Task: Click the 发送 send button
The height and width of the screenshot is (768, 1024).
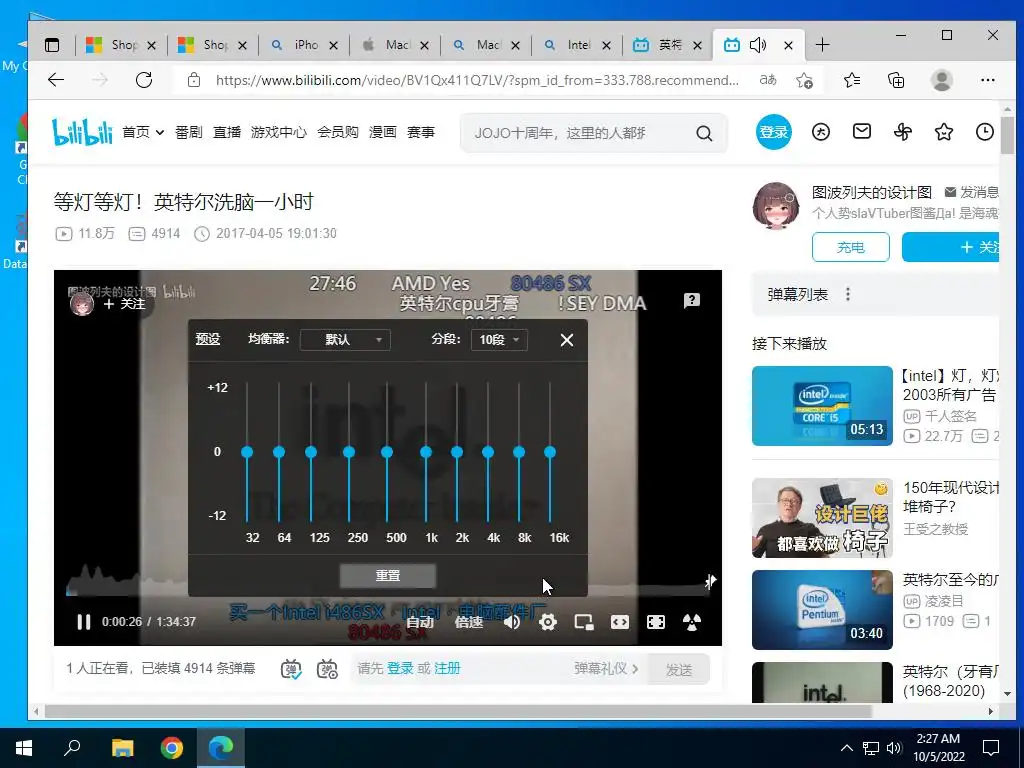Action: pos(679,669)
